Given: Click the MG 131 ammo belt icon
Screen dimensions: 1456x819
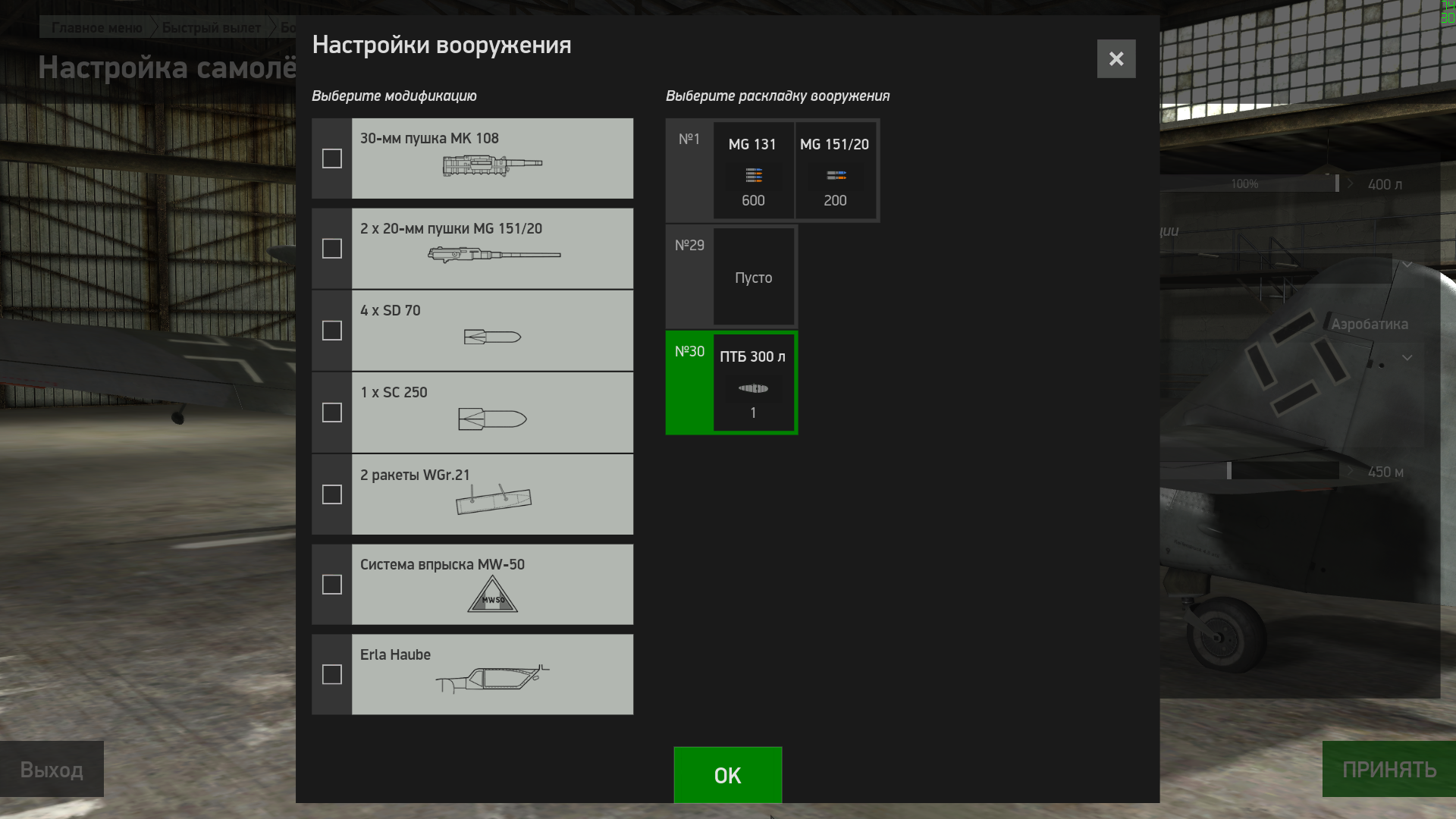Looking at the screenshot, I should (x=753, y=176).
